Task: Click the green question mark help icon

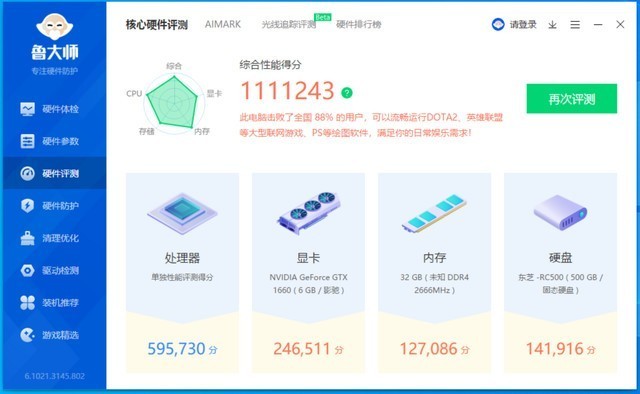Action: [347, 93]
